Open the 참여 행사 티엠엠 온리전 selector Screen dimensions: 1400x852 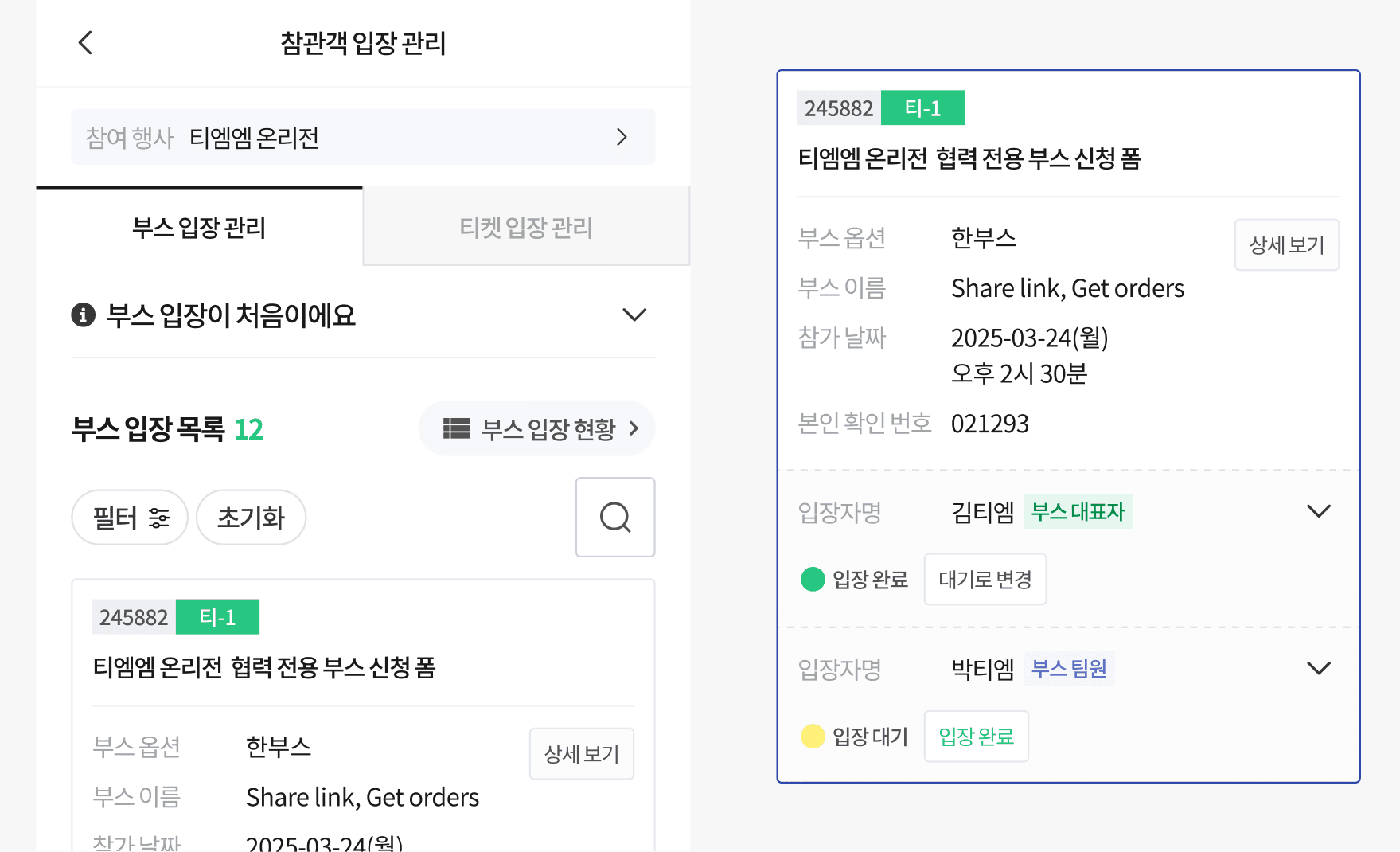pyautogui.click(x=363, y=137)
